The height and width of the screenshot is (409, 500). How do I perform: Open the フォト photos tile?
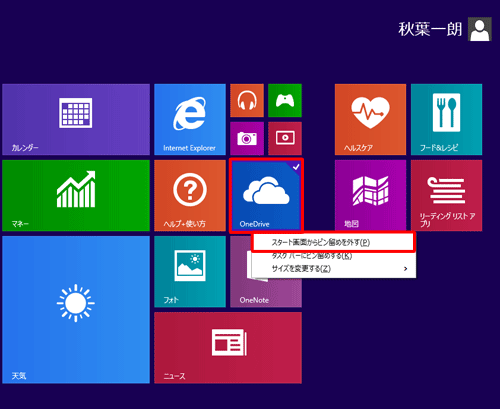click(190, 272)
